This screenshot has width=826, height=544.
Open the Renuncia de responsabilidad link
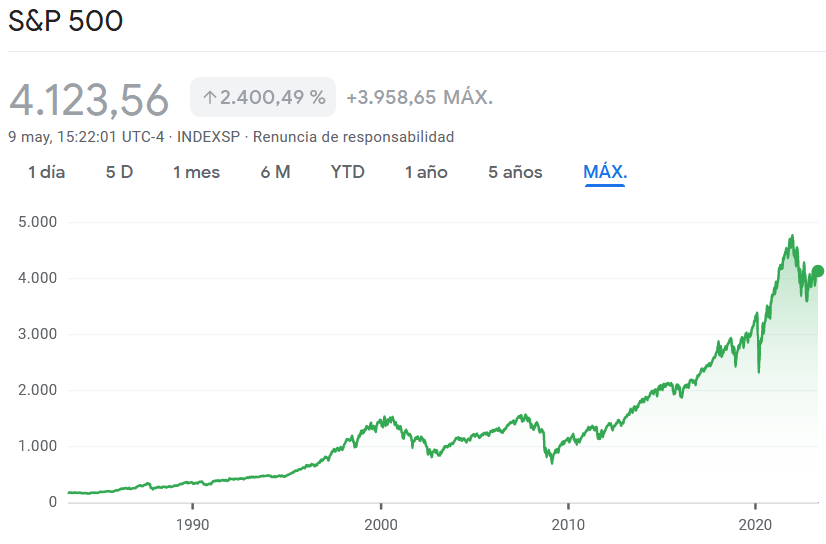[352, 137]
